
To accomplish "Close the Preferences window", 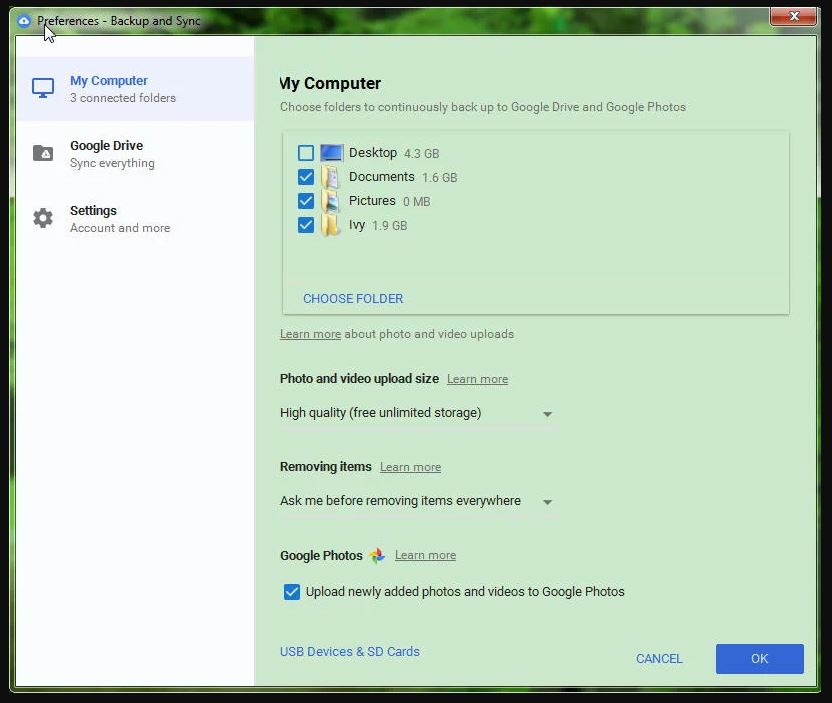I will pyautogui.click(x=793, y=16).
